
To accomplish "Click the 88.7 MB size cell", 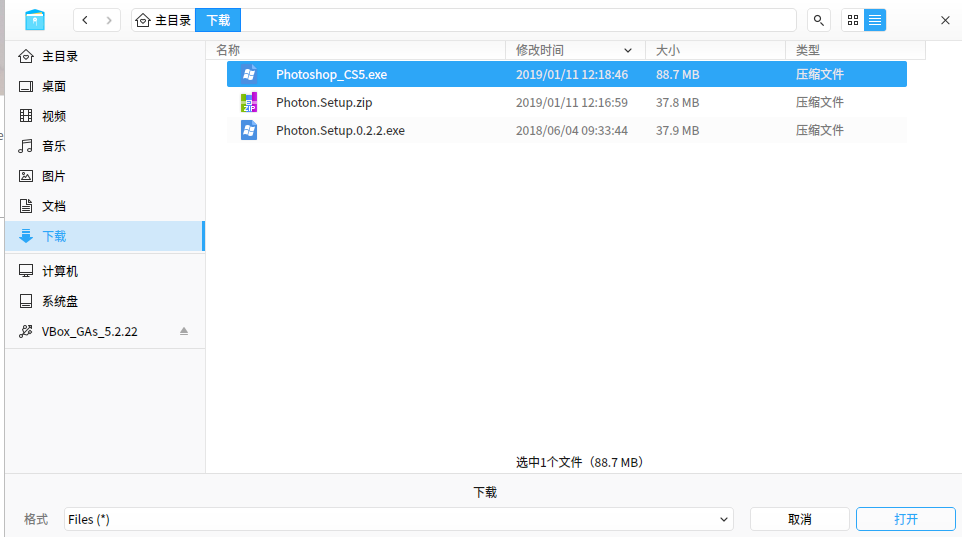I will click(x=677, y=74).
